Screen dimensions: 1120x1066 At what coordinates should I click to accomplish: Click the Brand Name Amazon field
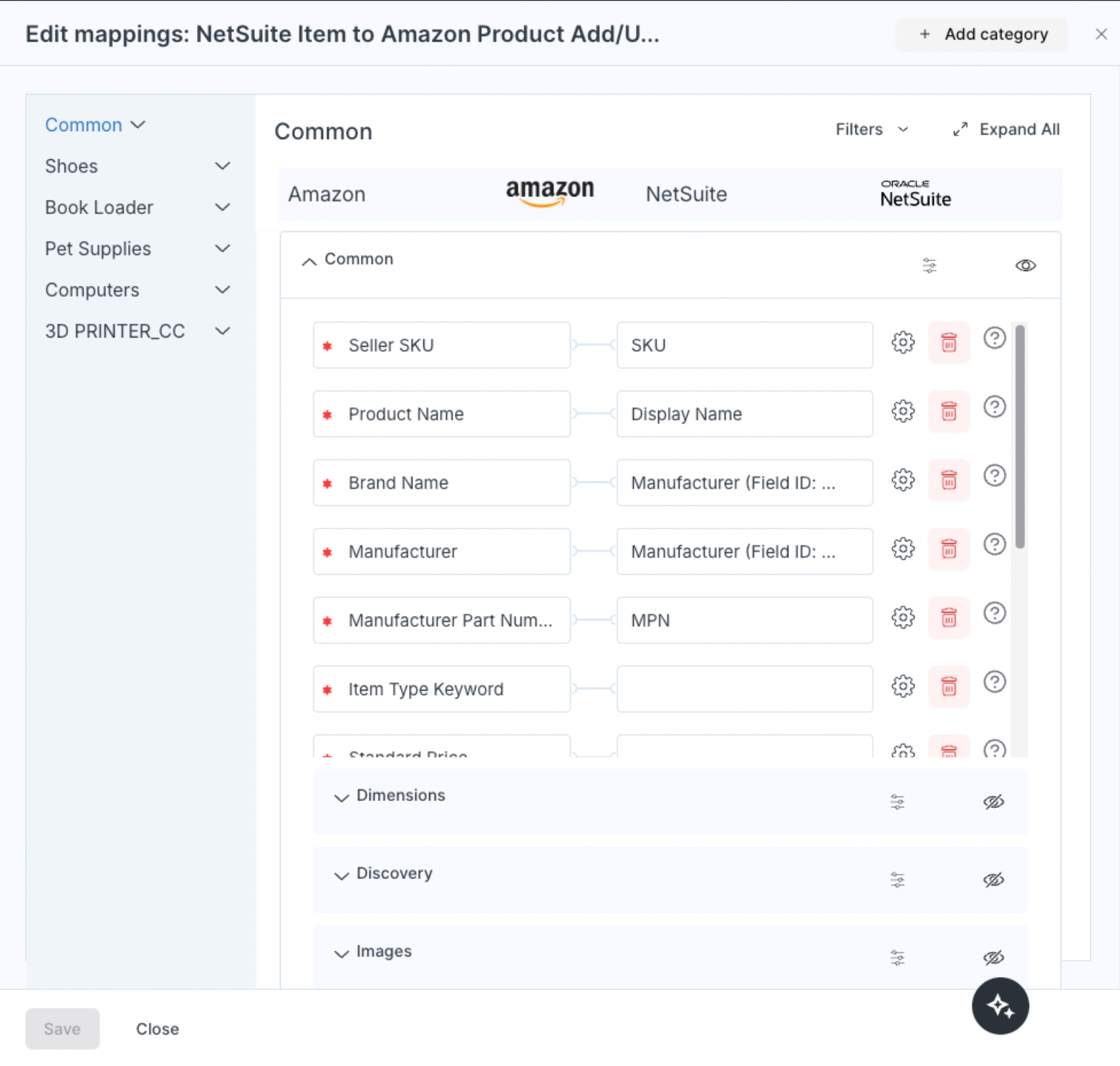tap(442, 483)
